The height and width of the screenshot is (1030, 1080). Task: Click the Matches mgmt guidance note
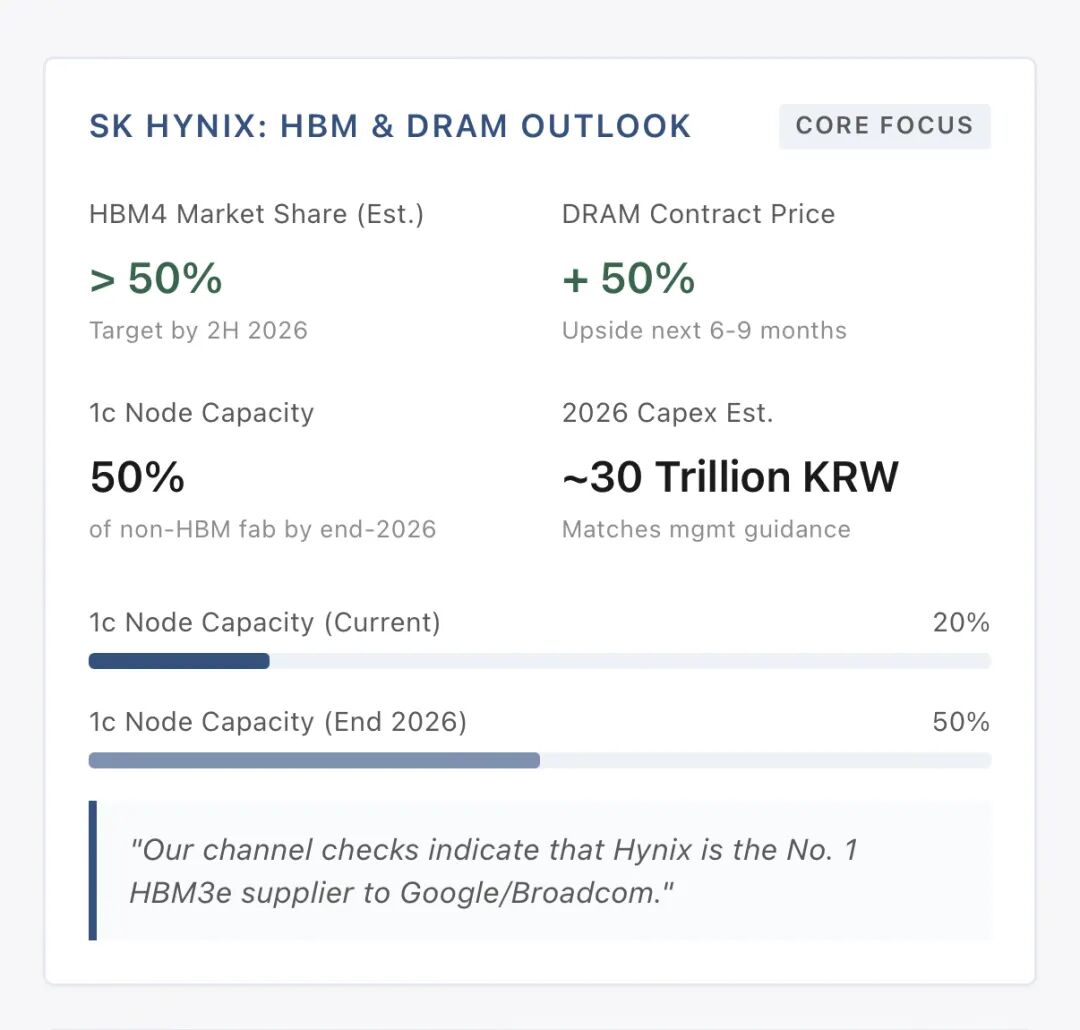tap(706, 529)
